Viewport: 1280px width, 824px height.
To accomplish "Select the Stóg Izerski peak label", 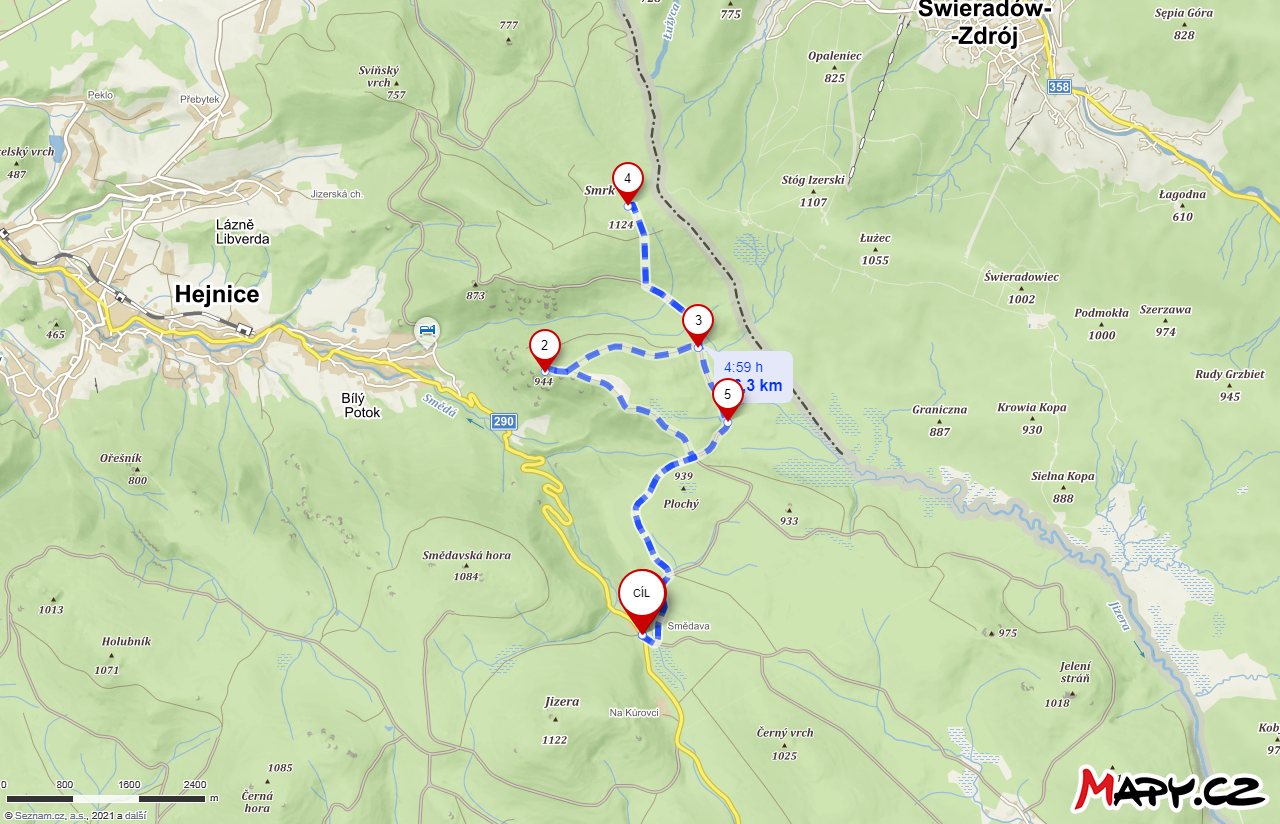I will [813, 181].
